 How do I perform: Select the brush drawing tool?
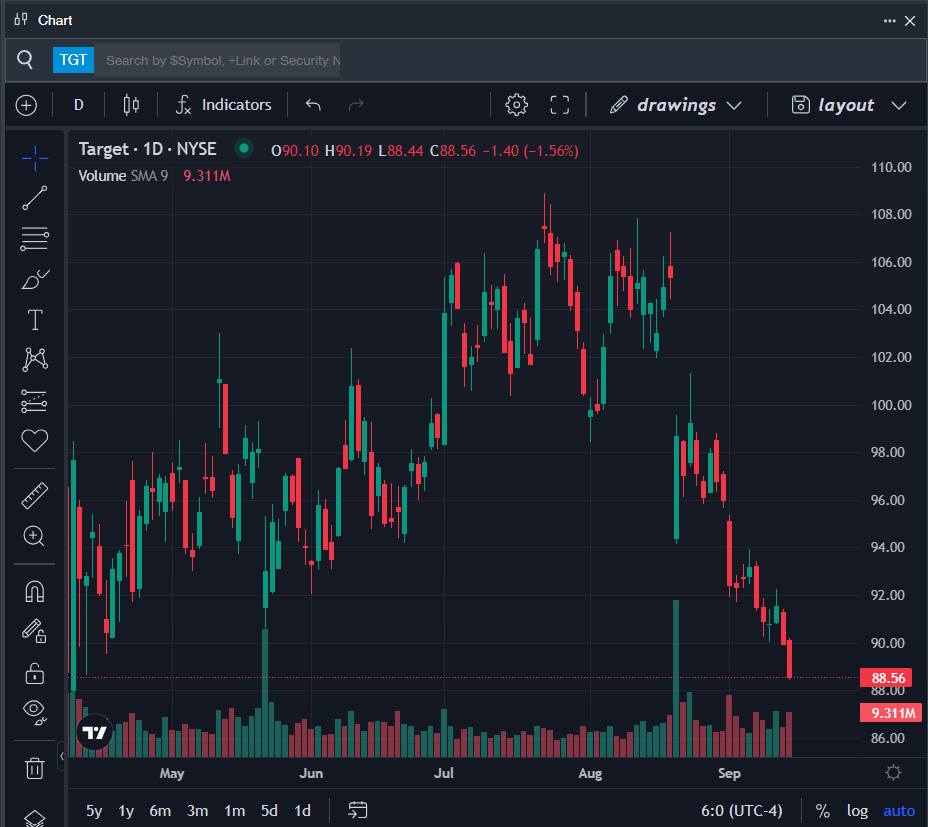[x=35, y=279]
